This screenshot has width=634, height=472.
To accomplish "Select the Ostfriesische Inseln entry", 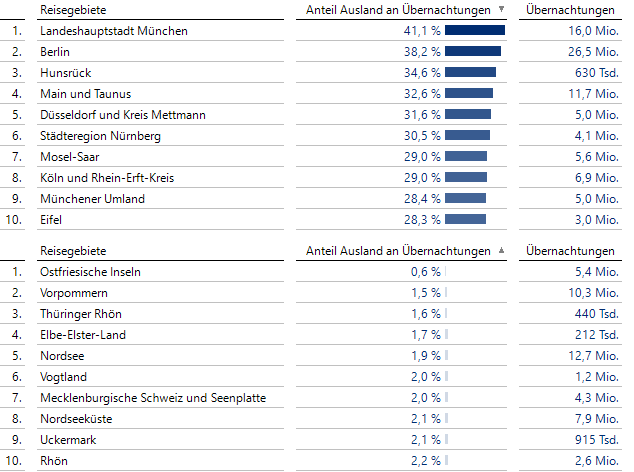I will 90,272.
